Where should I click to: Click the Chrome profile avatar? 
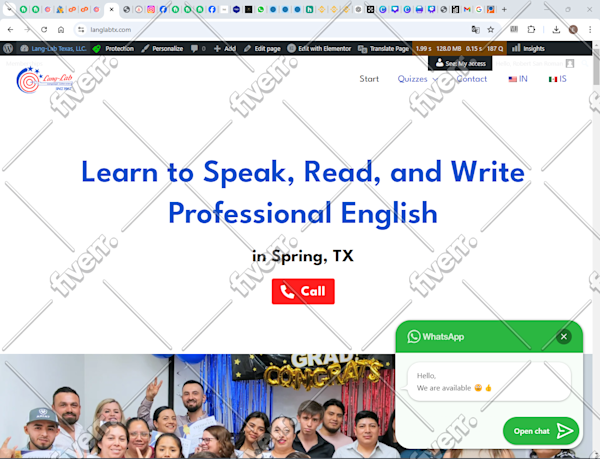[x=573, y=29]
